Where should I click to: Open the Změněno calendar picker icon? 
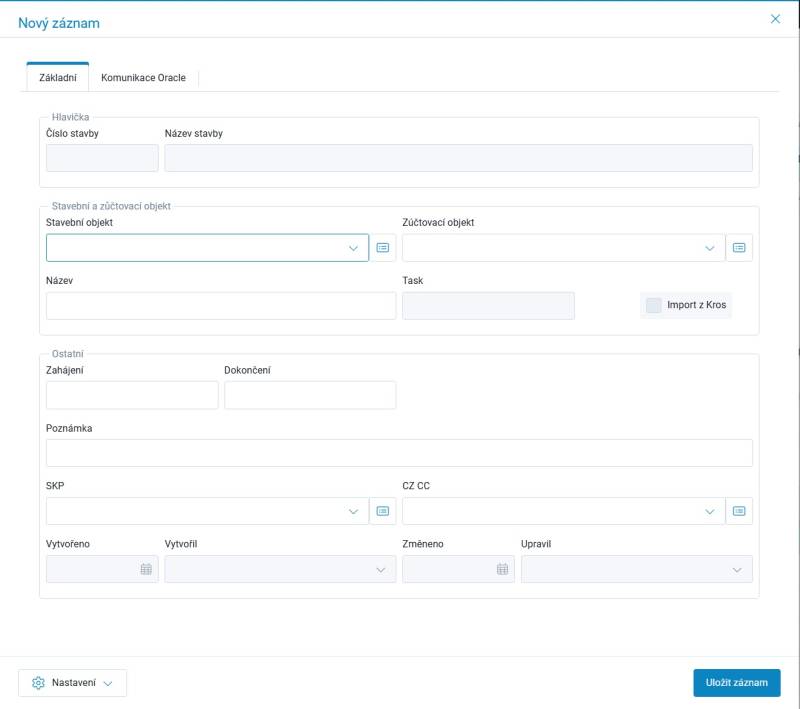coord(503,569)
